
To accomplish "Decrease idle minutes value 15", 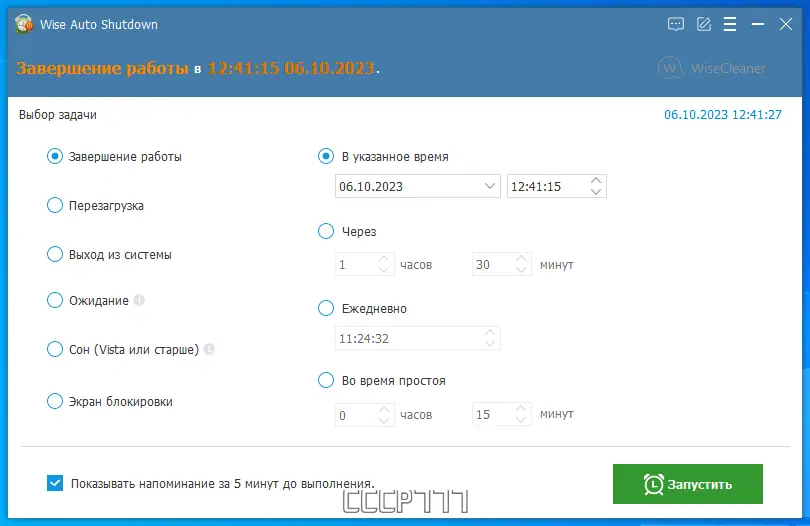I will [521, 420].
